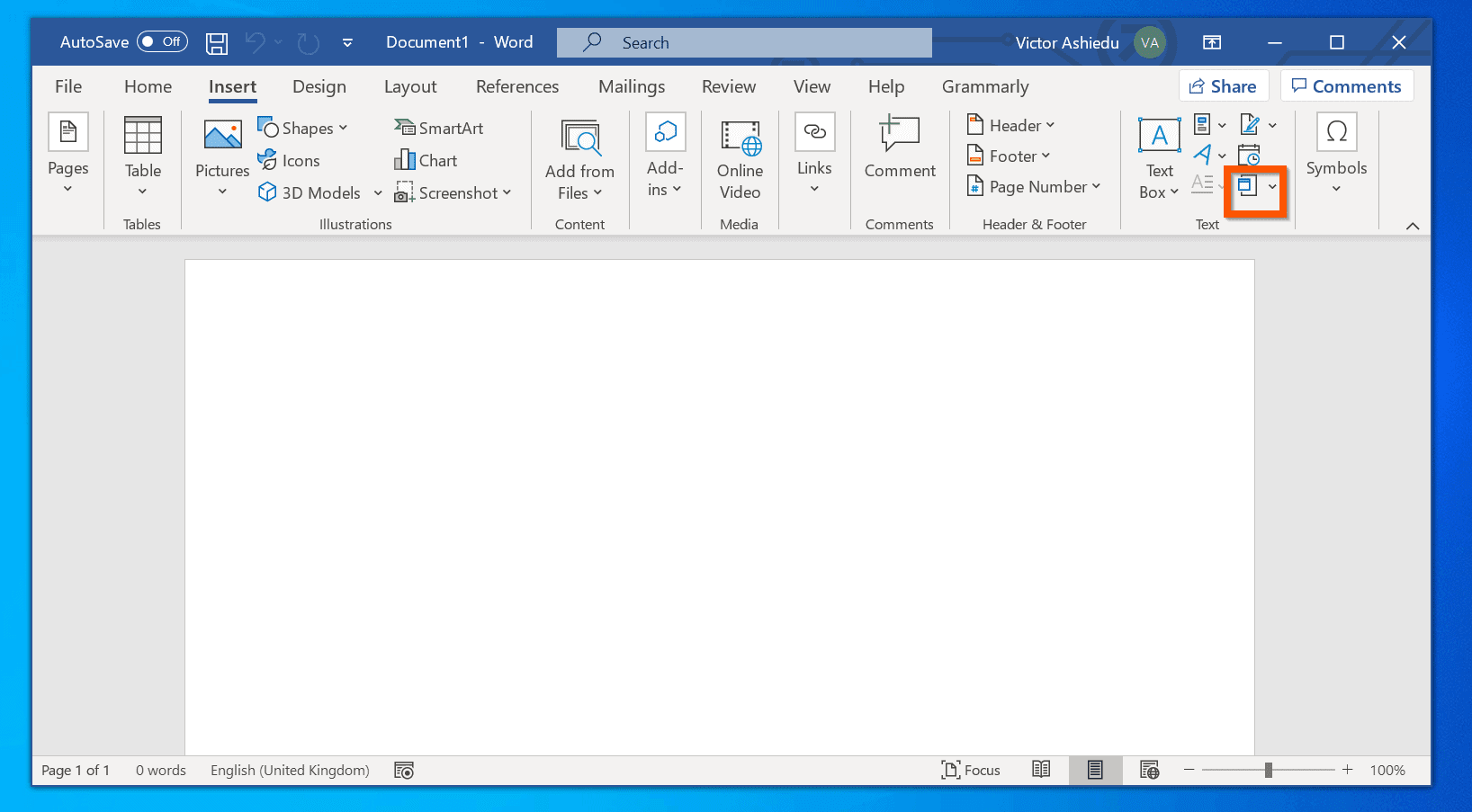1472x812 pixels.
Task: Open the Links dropdown
Action: click(814, 154)
